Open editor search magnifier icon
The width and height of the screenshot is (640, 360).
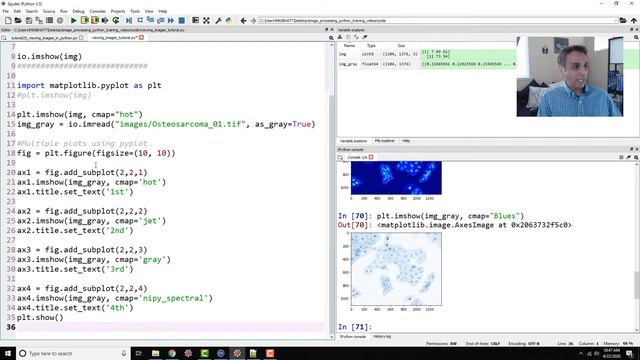(331, 38)
